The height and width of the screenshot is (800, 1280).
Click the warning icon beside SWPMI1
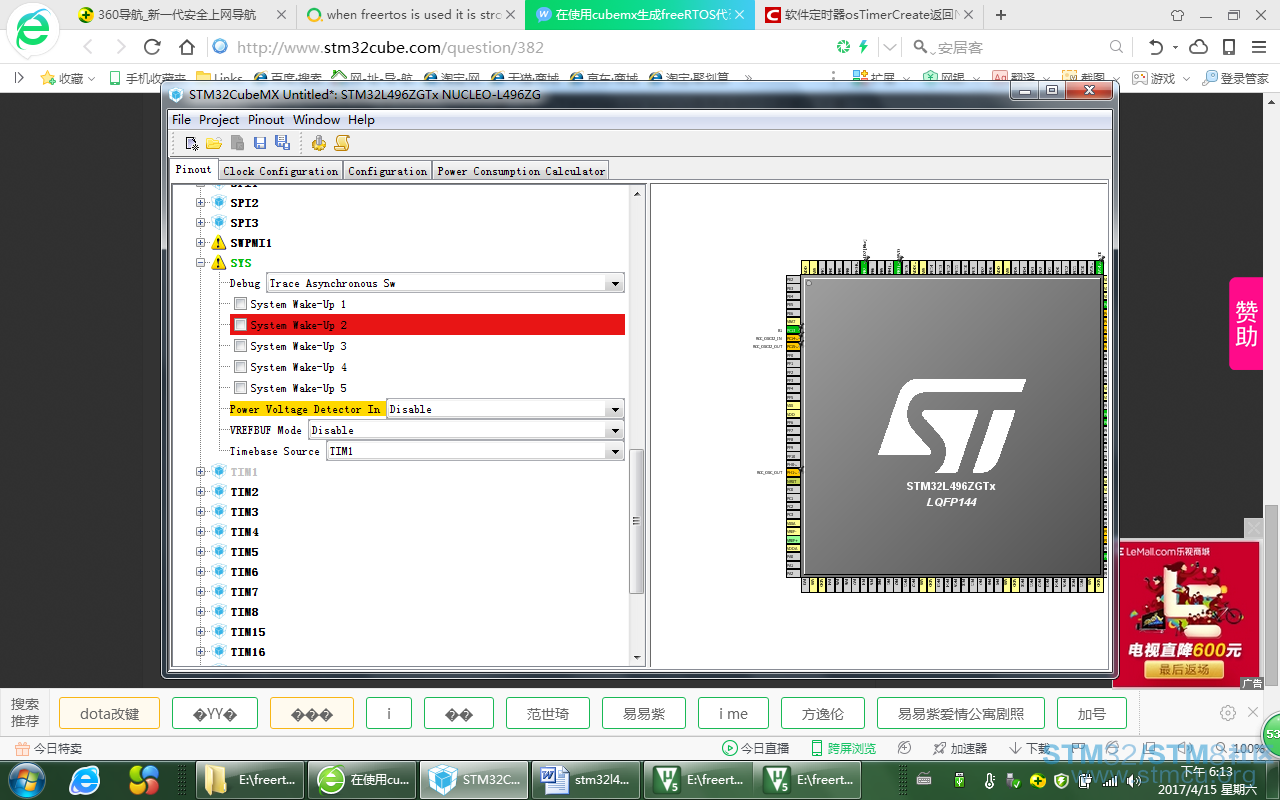tap(219, 243)
